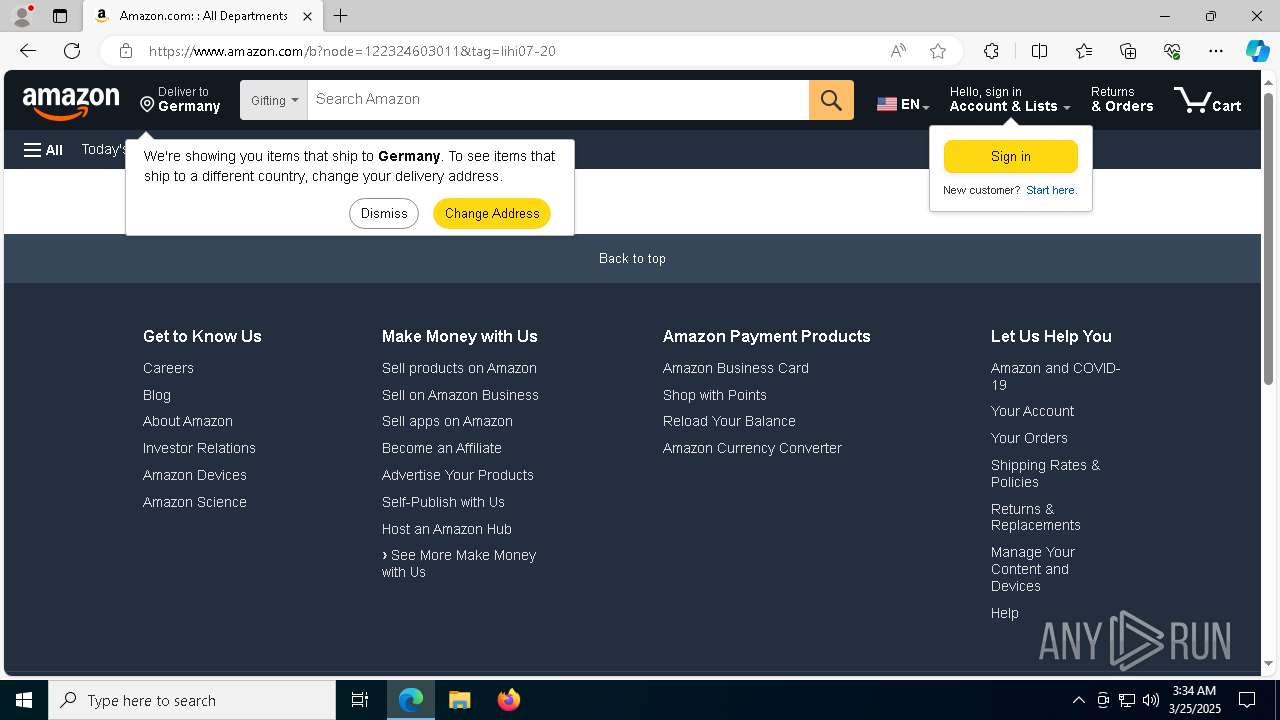Open Returns & Orders
The image size is (1280, 720).
pyautogui.click(x=1122, y=100)
